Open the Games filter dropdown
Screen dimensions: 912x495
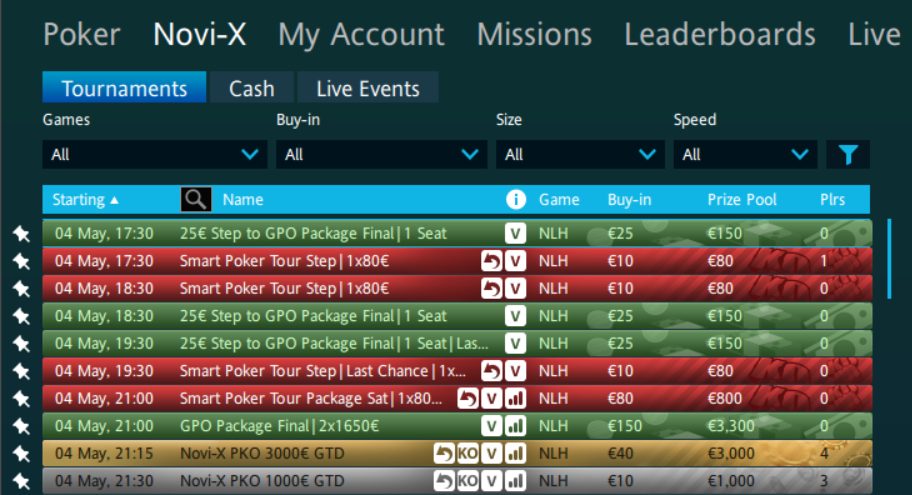[x=154, y=155]
